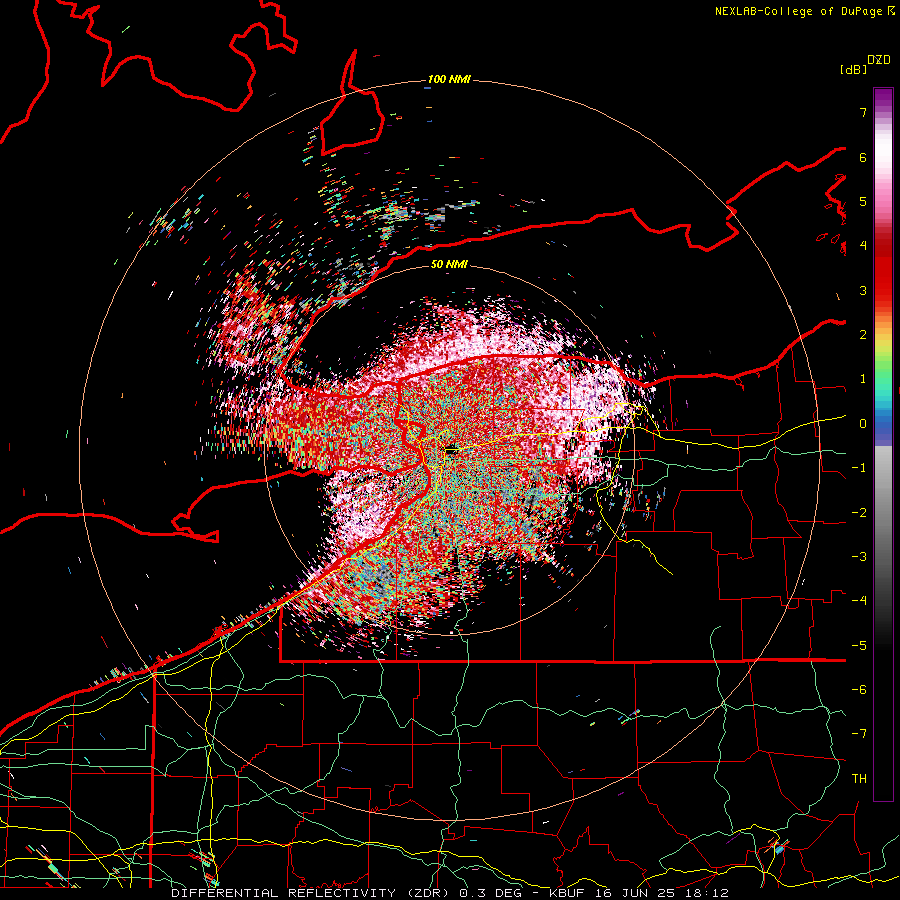
Task: Click the KBUF 16 JUN 25 18:12 timestamp
Action: coord(638,893)
